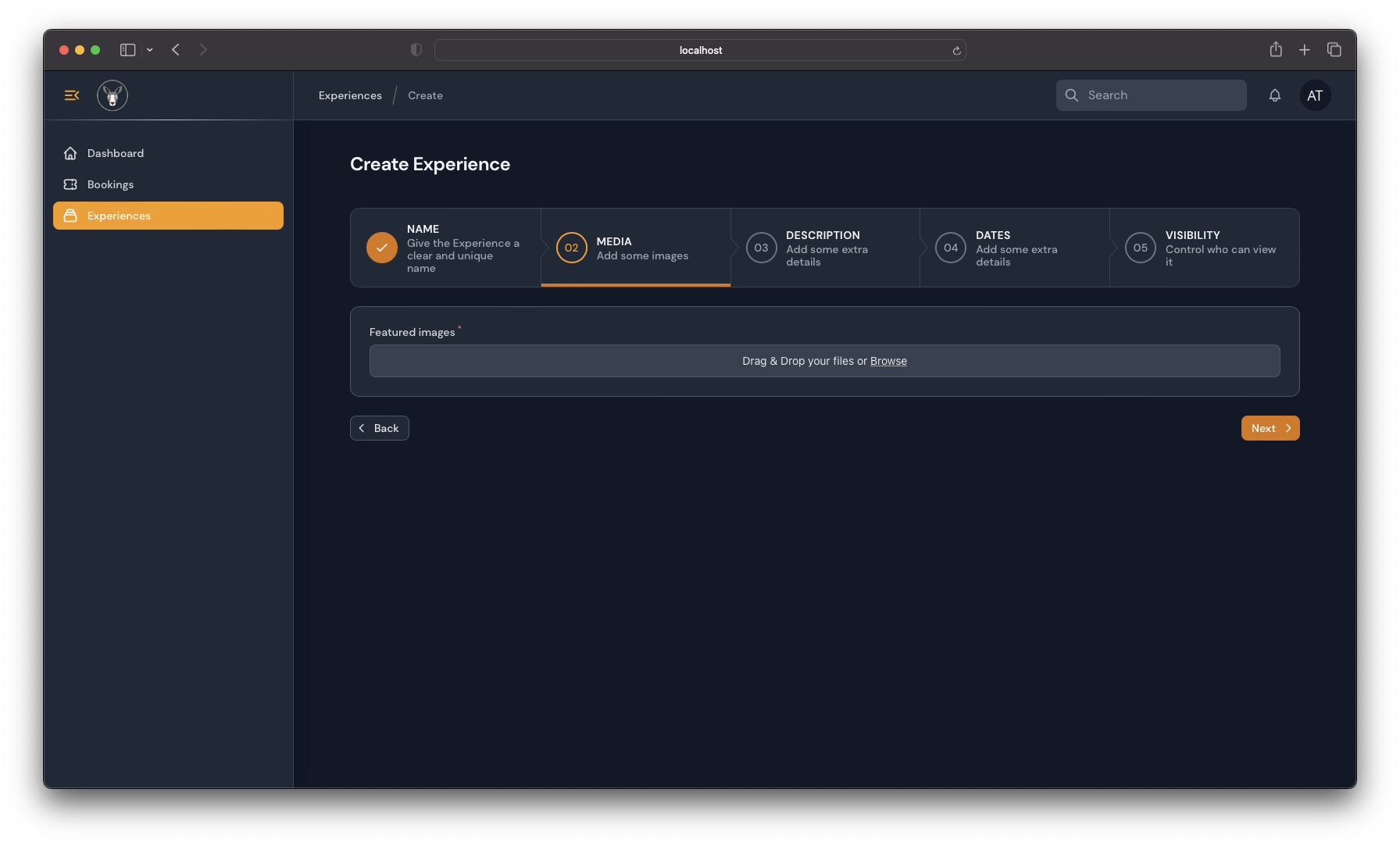The height and width of the screenshot is (846, 1400).
Task: Open Dashboard in the sidebar
Action: tap(116, 153)
